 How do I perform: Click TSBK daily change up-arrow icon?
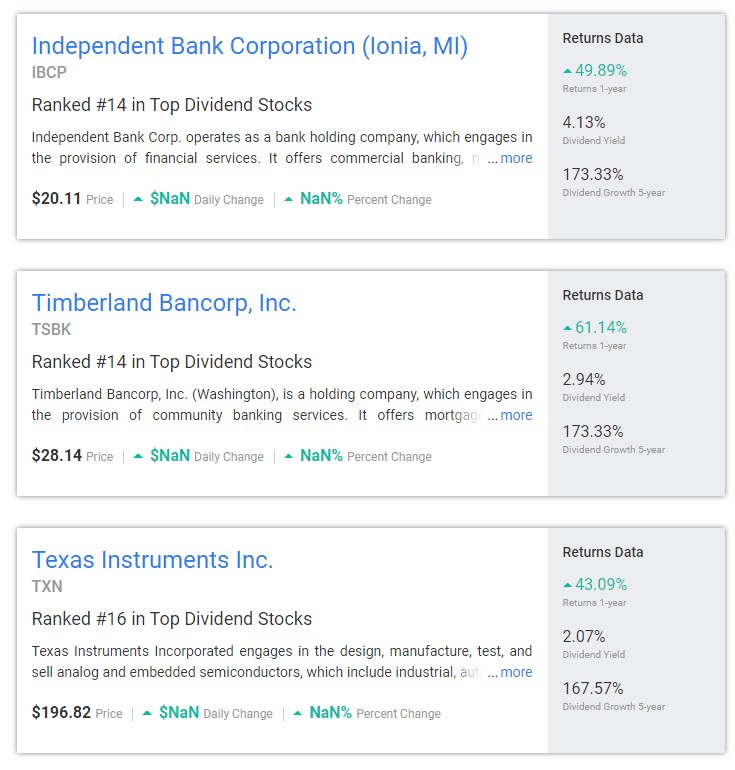138,456
